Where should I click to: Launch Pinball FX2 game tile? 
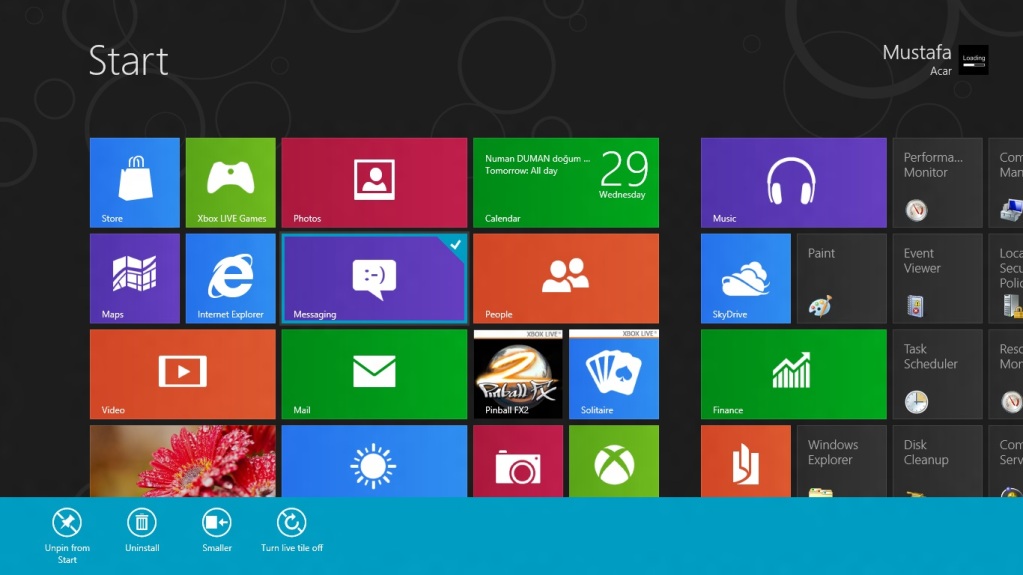[518, 374]
